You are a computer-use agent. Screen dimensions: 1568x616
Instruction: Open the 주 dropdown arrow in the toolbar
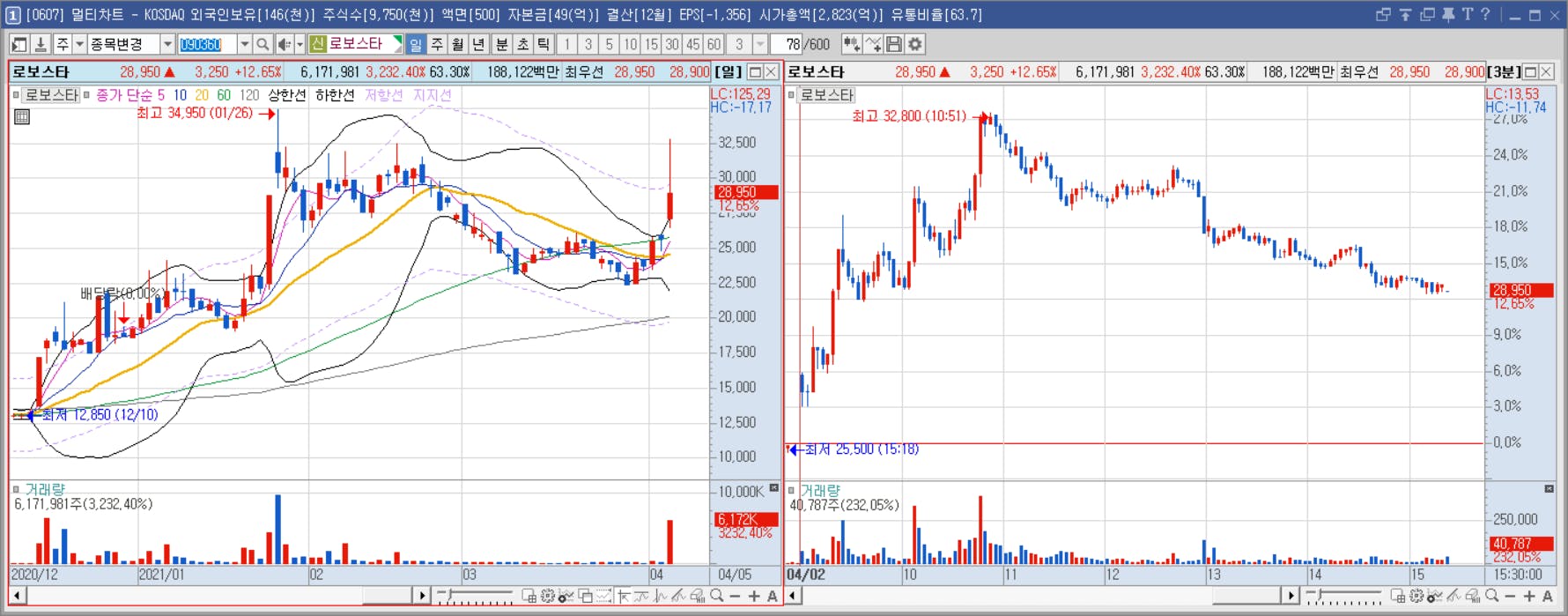[x=79, y=44]
